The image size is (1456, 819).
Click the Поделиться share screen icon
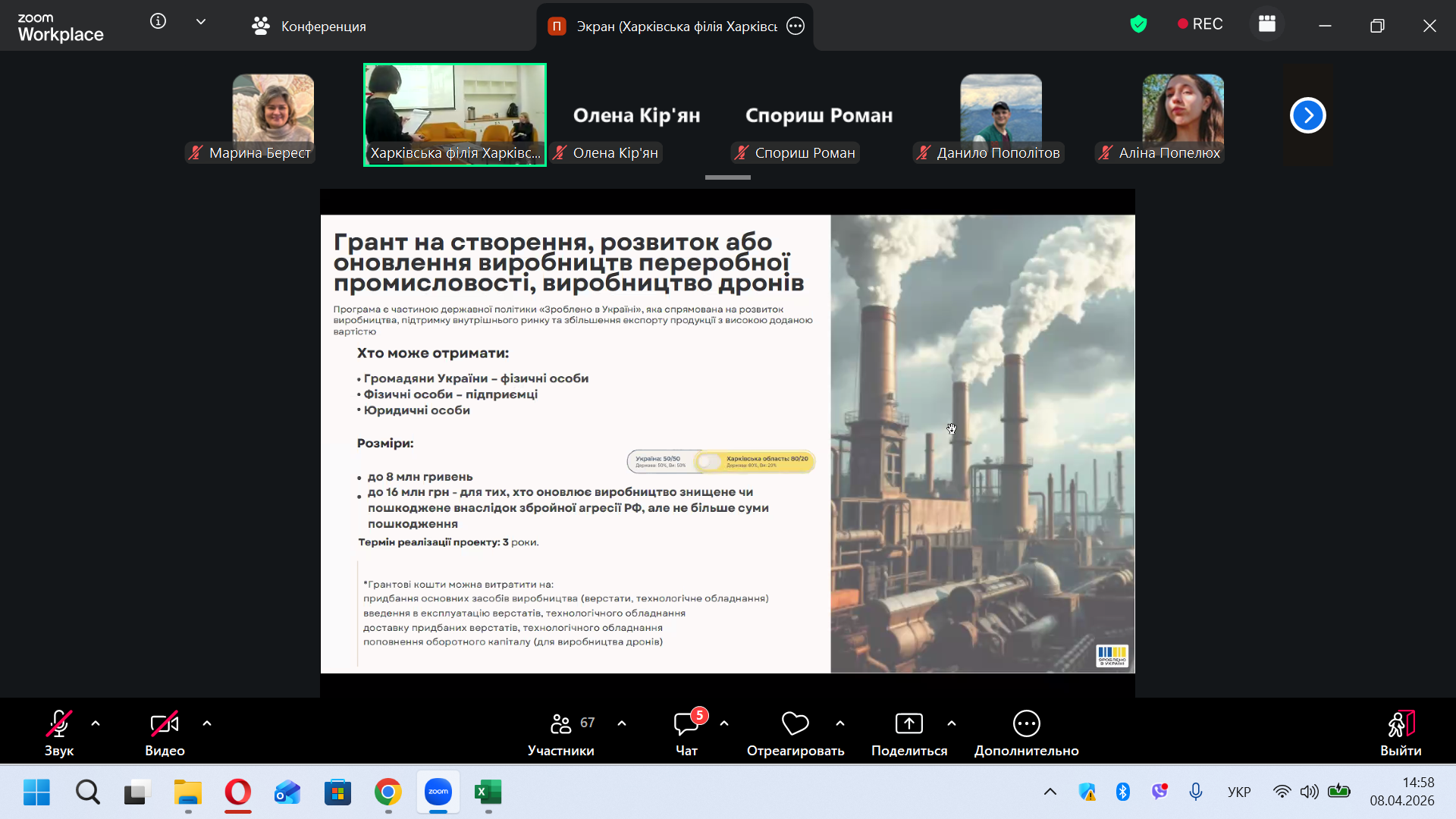tap(908, 724)
